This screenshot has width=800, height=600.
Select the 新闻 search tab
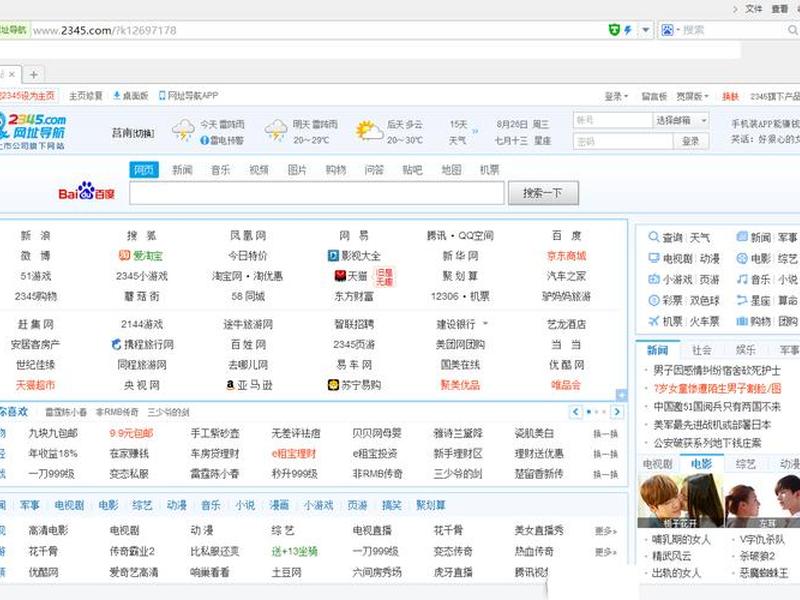pos(182,170)
